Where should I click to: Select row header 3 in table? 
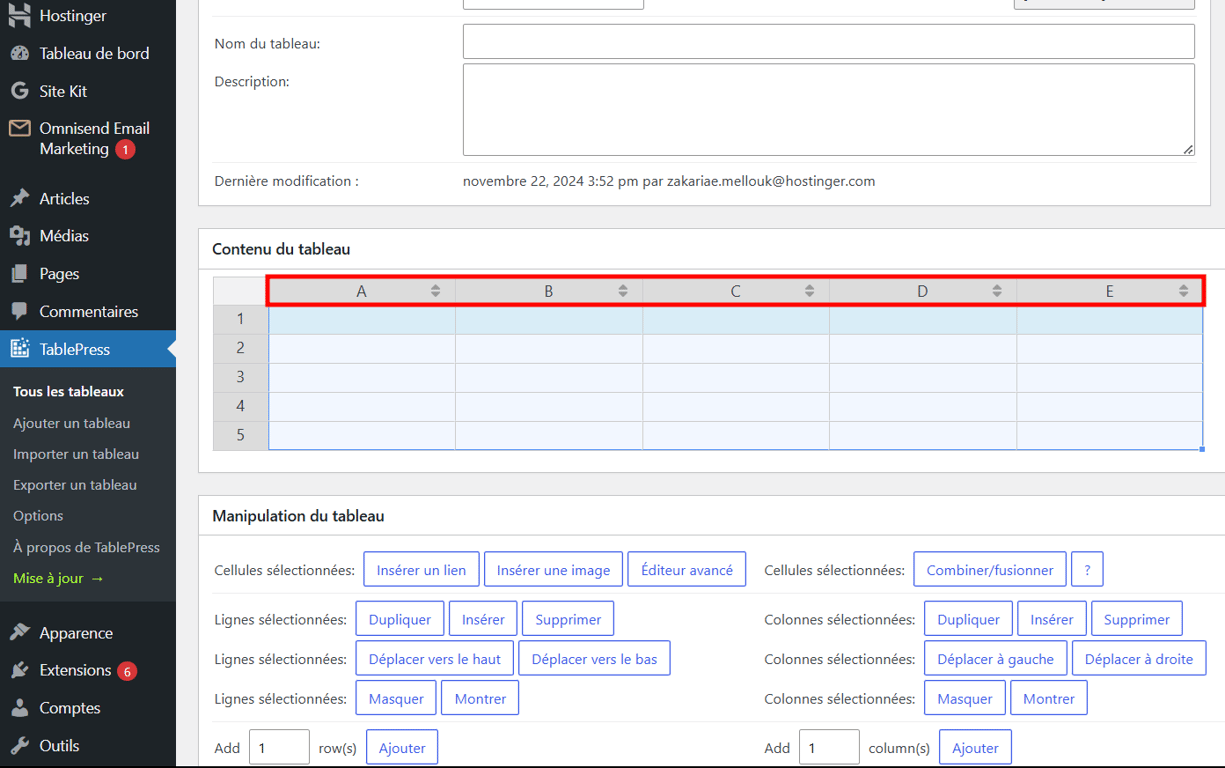click(x=241, y=377)
